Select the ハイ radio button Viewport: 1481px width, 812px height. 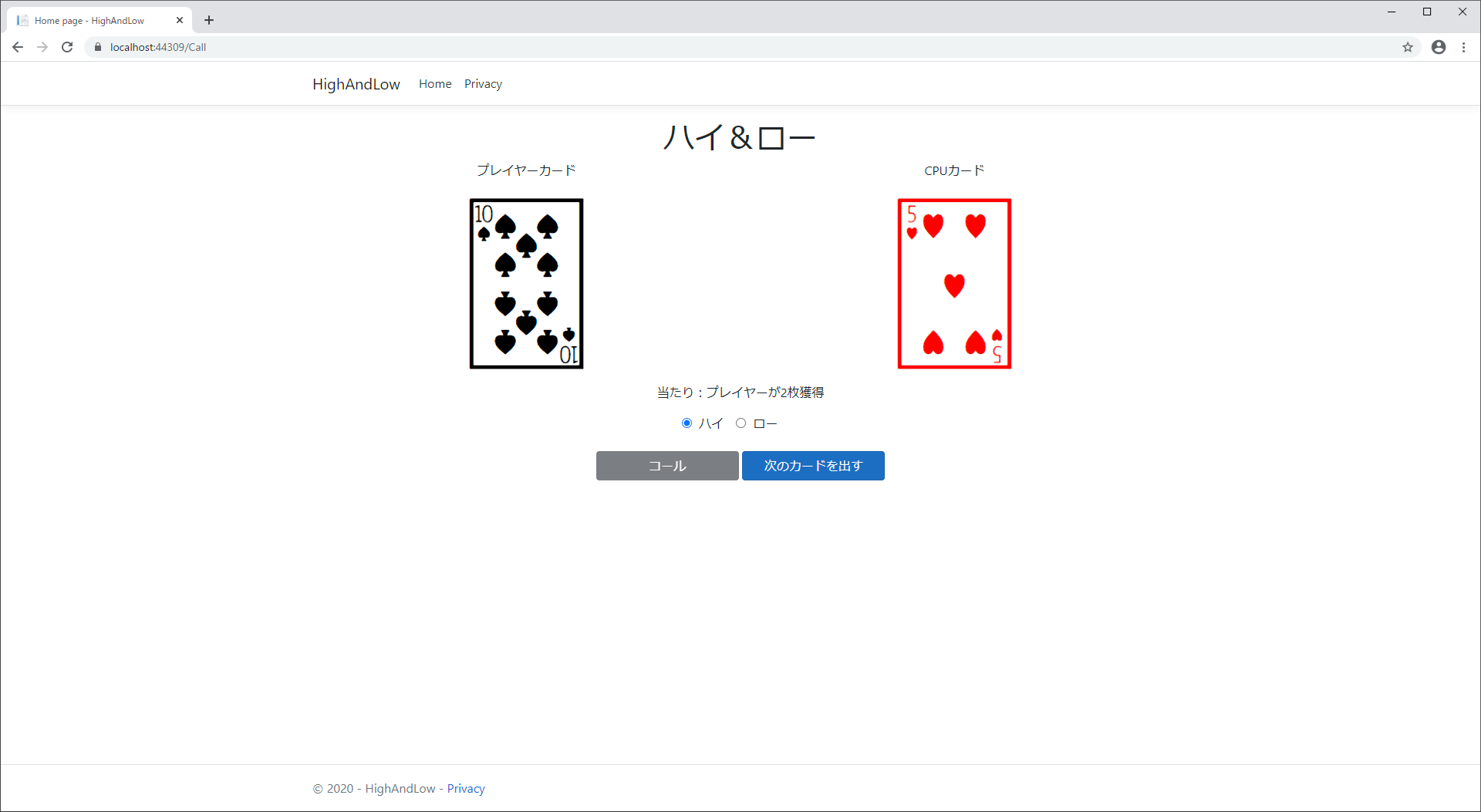[687, 423]
